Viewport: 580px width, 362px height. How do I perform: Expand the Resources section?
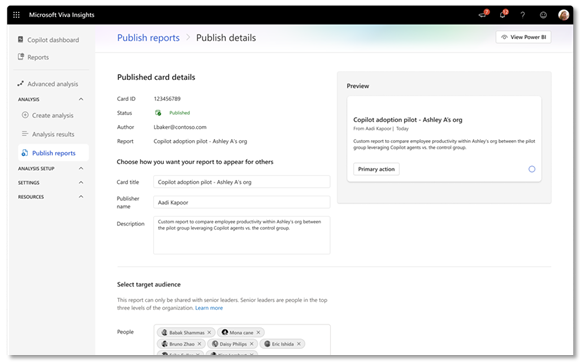click(x=81, y=196)
